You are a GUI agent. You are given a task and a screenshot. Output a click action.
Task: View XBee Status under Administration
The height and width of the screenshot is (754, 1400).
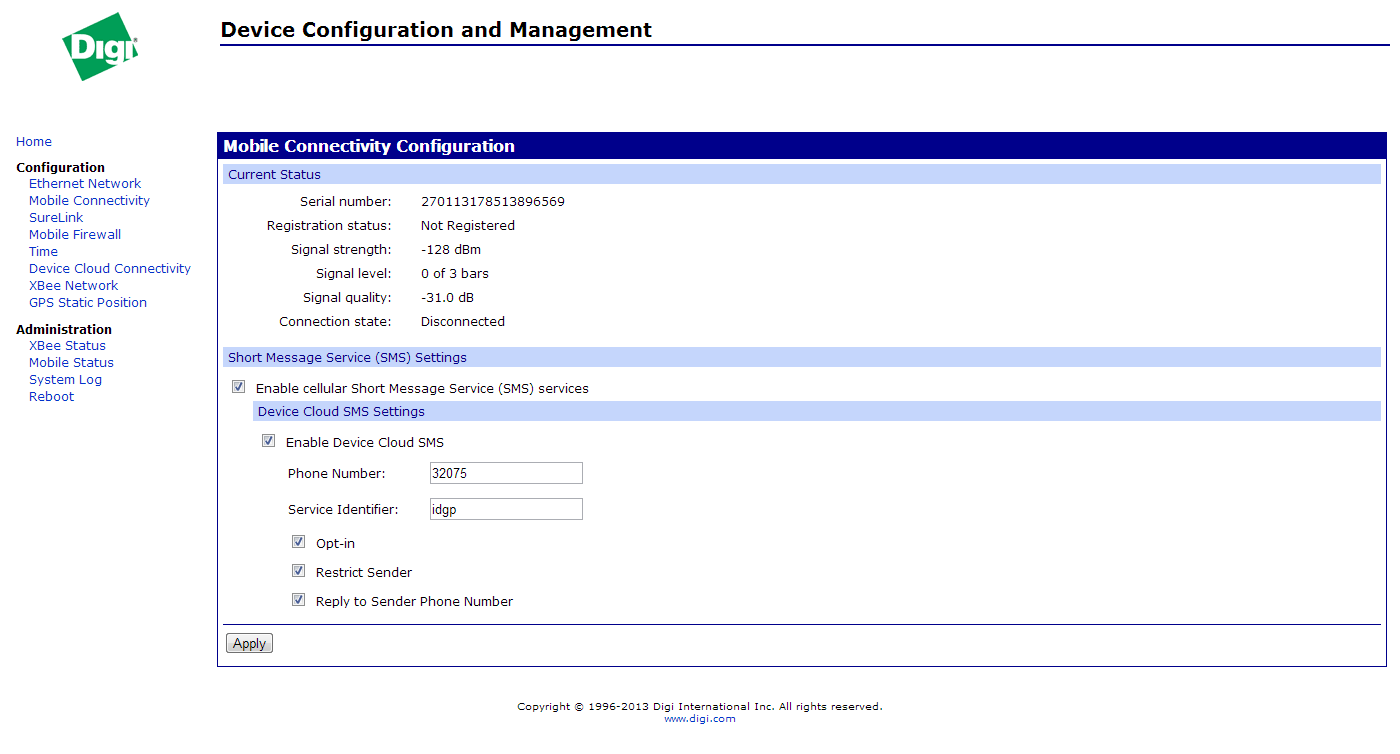67,346
